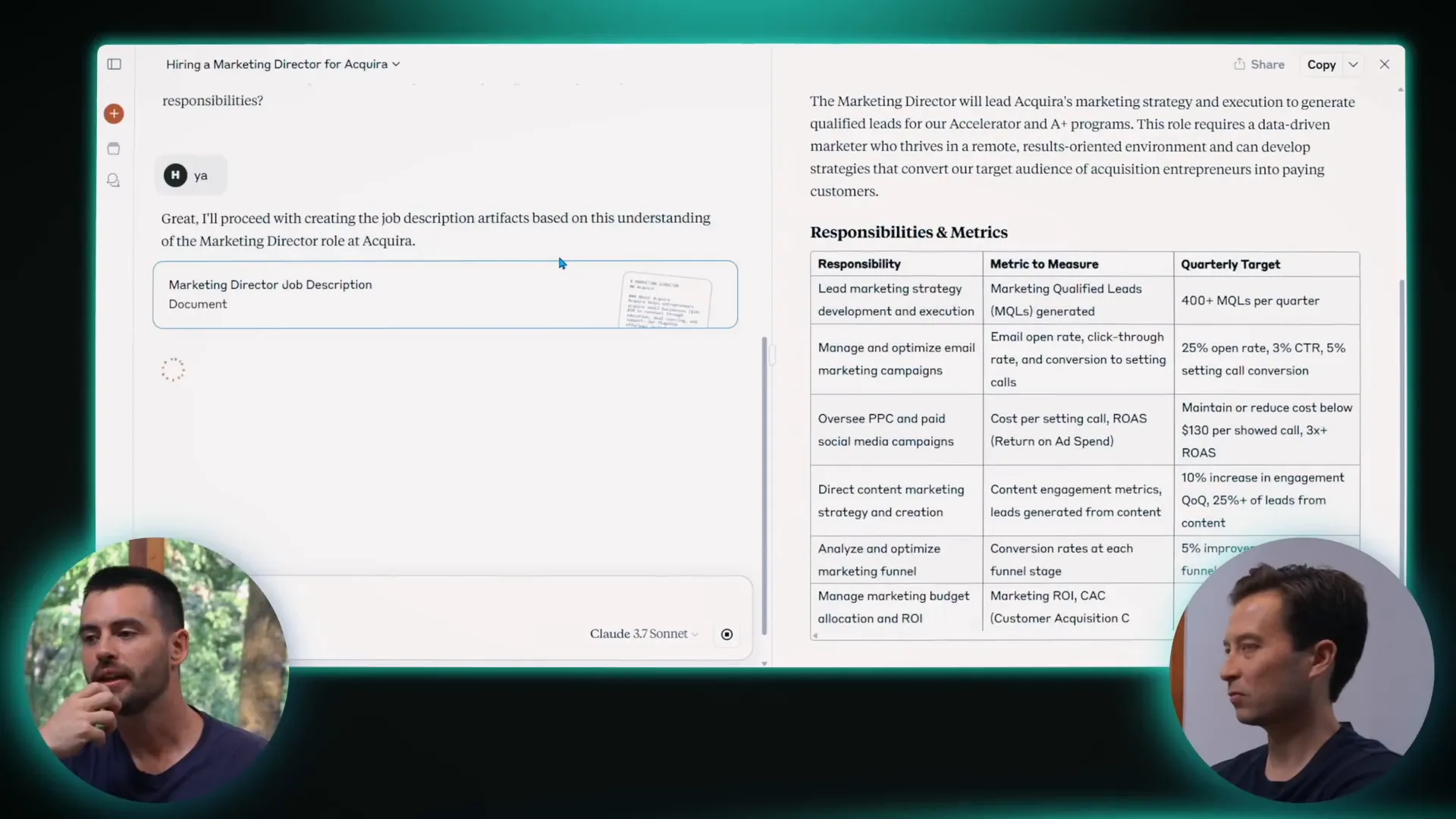Copy the artifact document contents
Viewport: 1456px width, 819px height.
pyautogui.click(x=1321, y=65)
